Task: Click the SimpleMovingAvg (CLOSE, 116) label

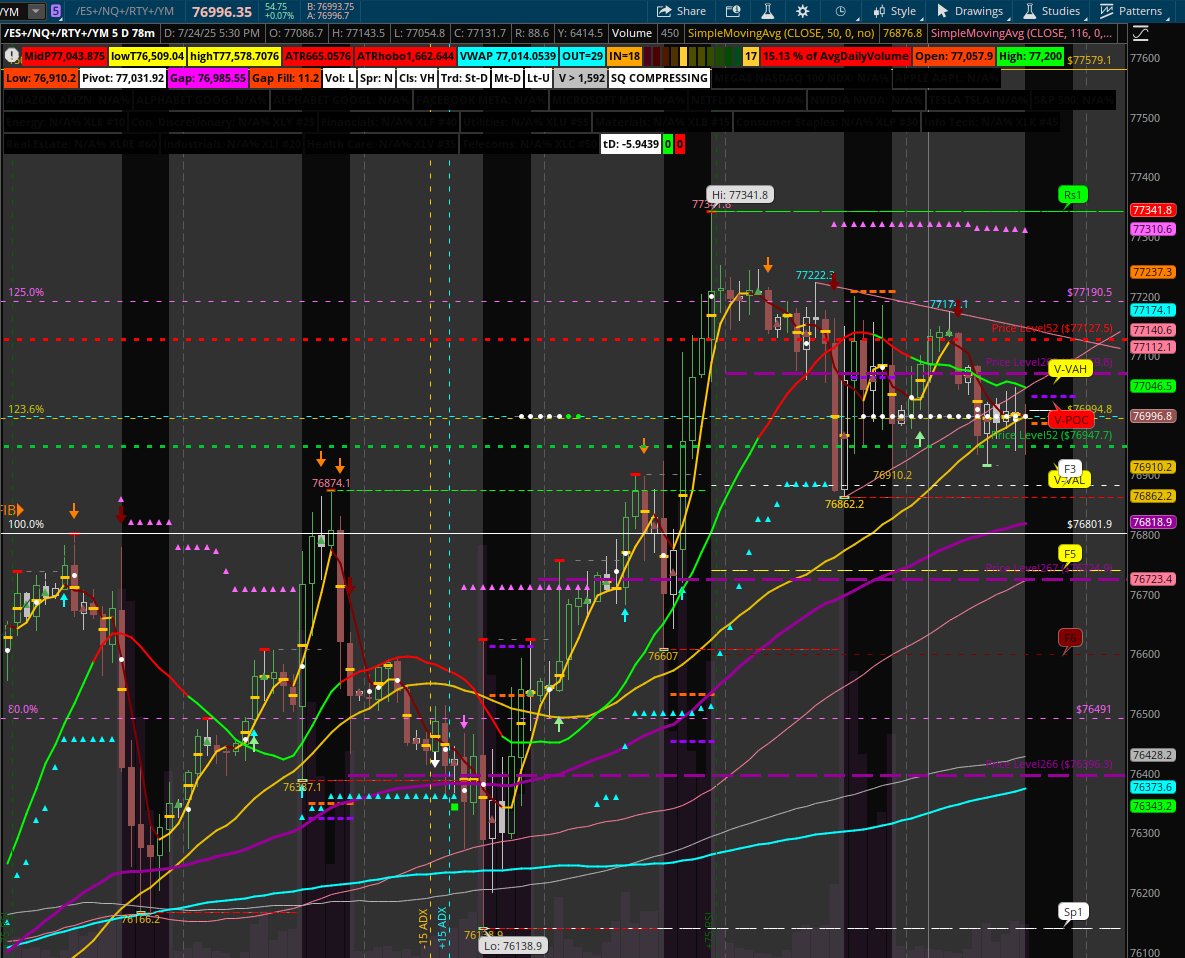Action: click(1021, 33)
